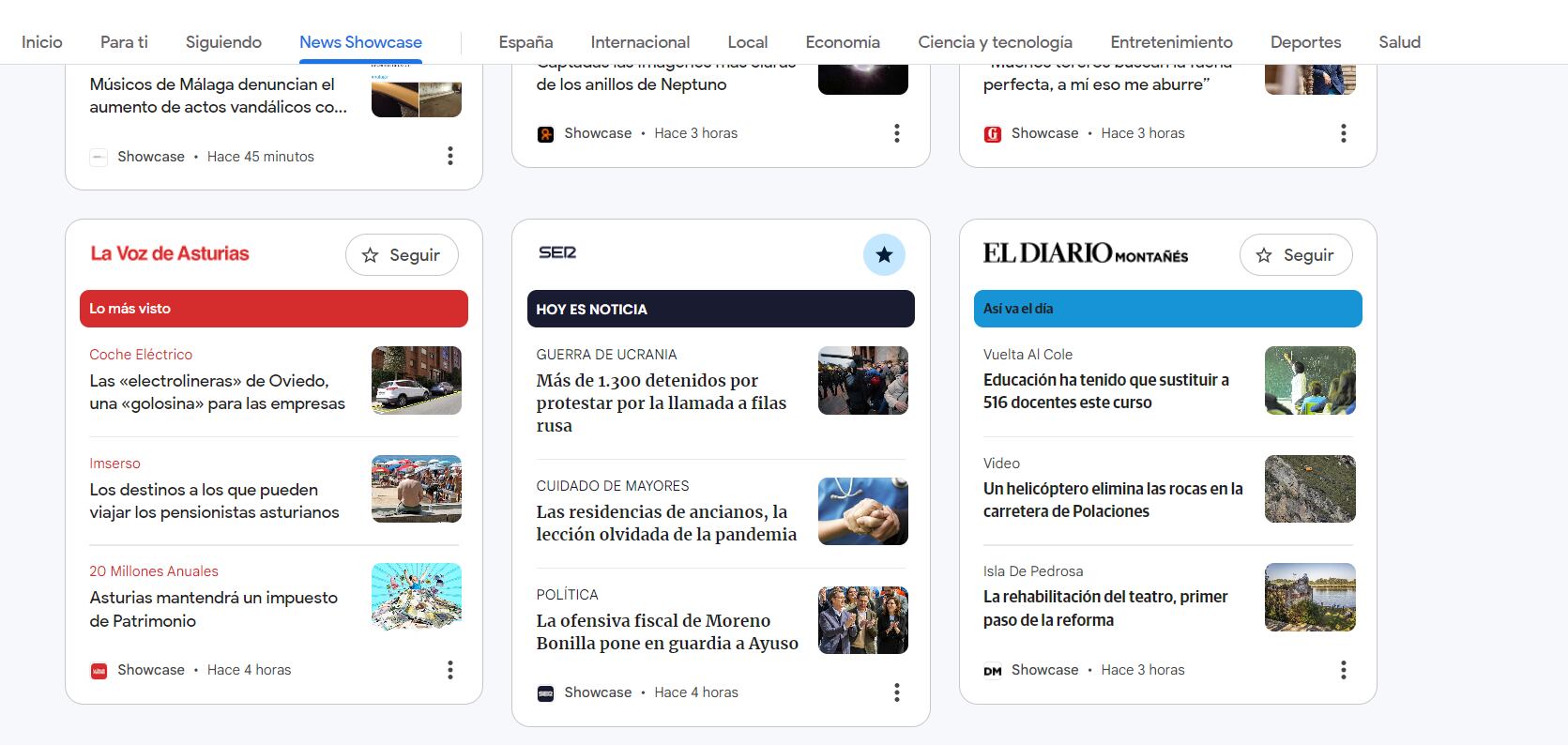Open options menu for anillos de Neptuno card
Viewport: 1568px width, 745px height.
tap(897, 133)
